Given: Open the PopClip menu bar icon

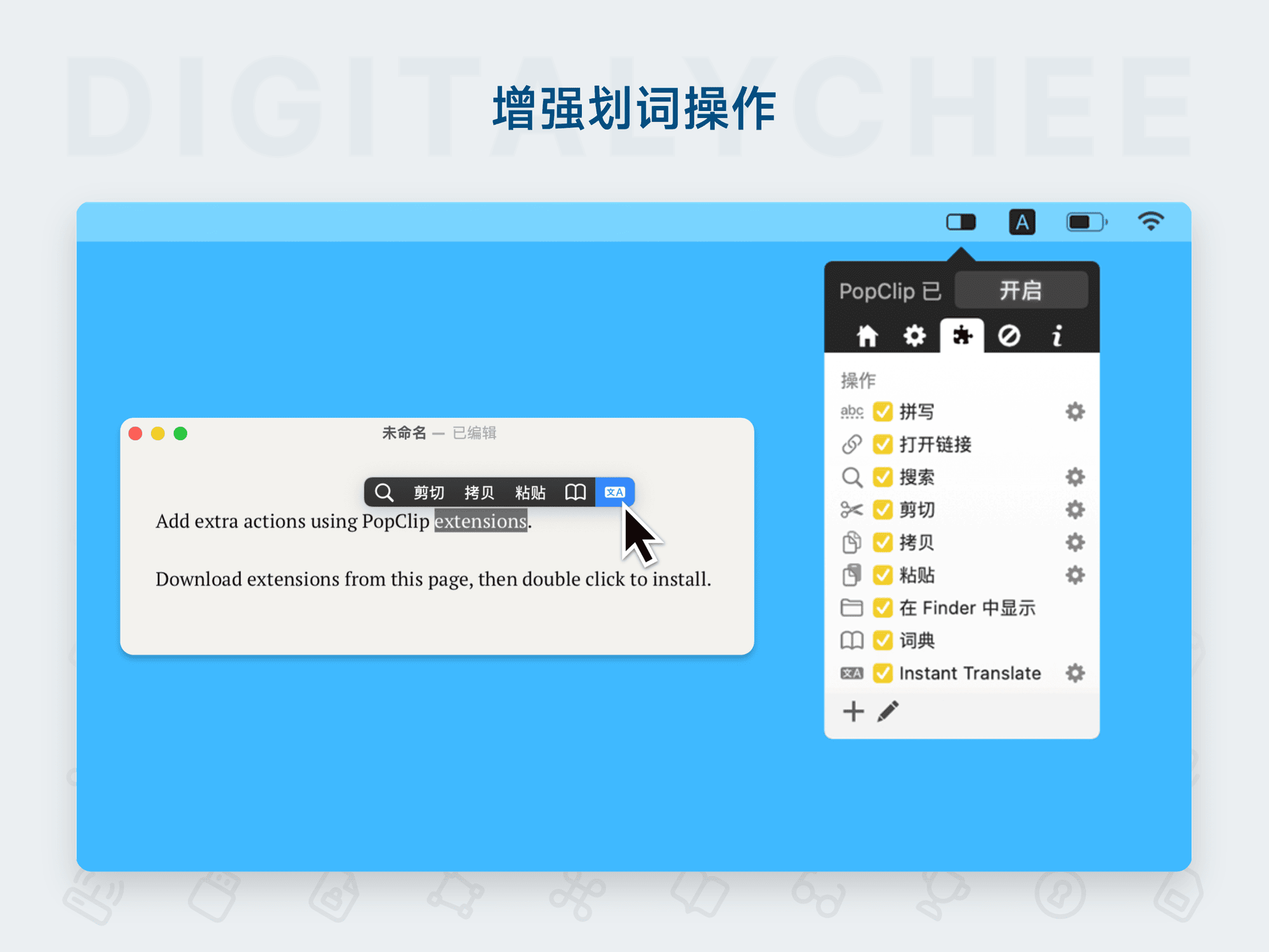Looking at the screenshot, I should click(x=961, y=222).
